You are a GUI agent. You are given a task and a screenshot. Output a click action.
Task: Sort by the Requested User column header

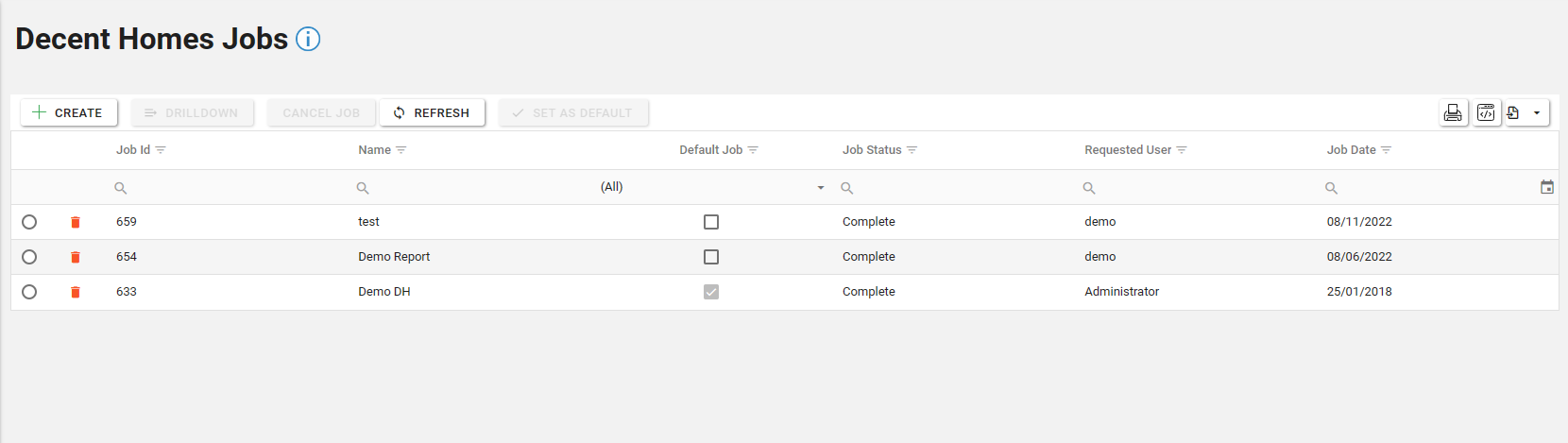[x=1127, y=150]
